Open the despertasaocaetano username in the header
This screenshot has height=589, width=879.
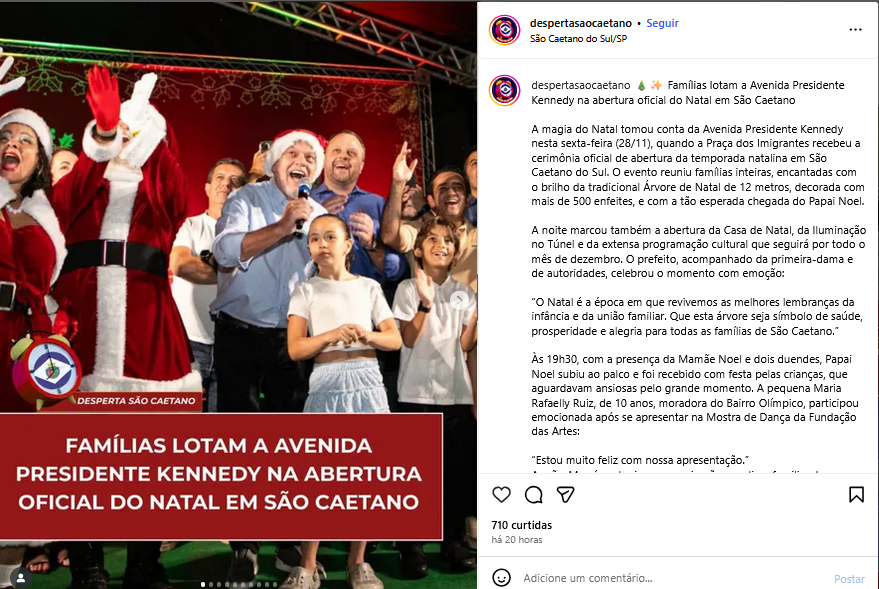(x=581, y=23)
